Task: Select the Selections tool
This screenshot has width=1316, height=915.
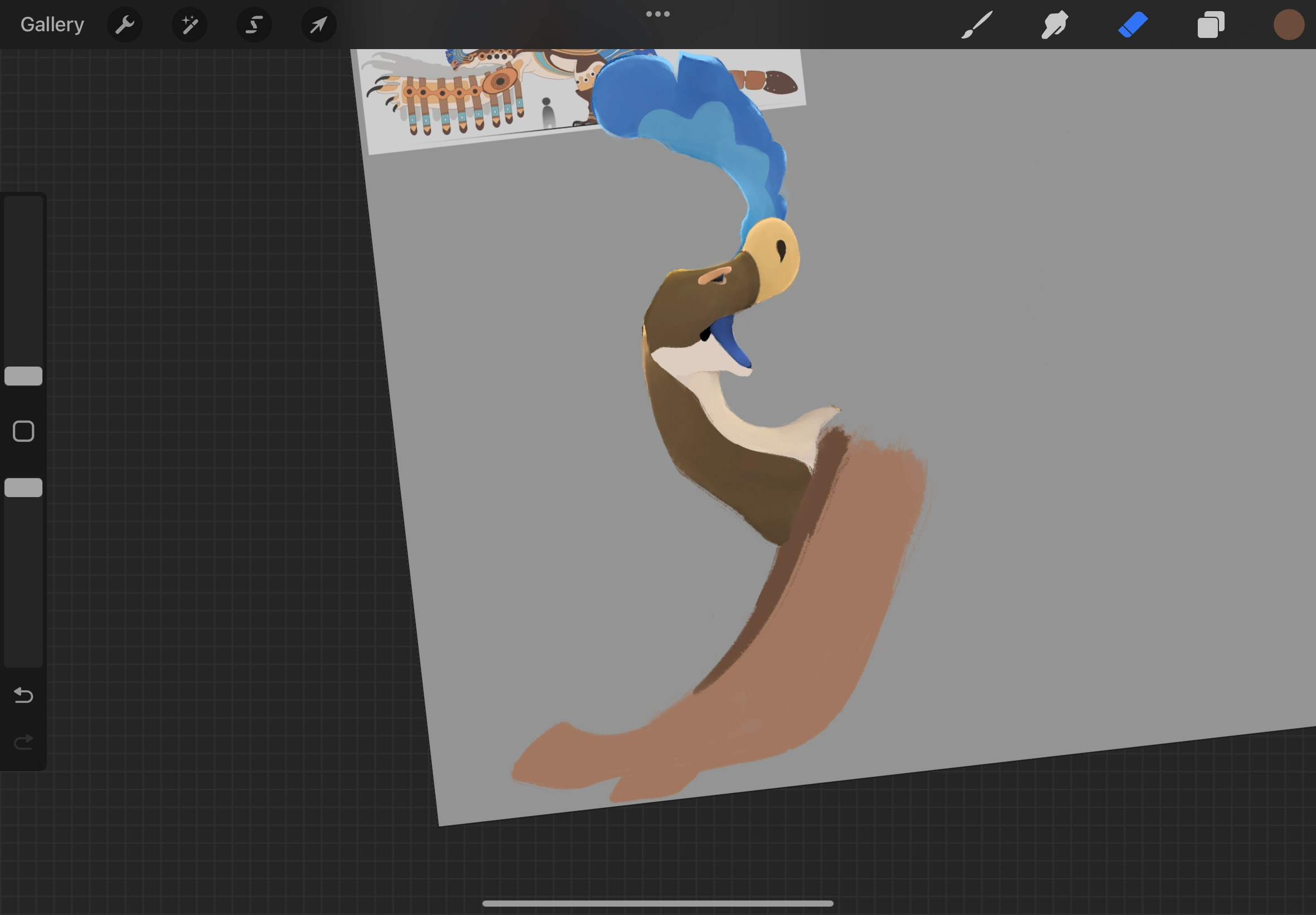Action: tap(254, 24)
